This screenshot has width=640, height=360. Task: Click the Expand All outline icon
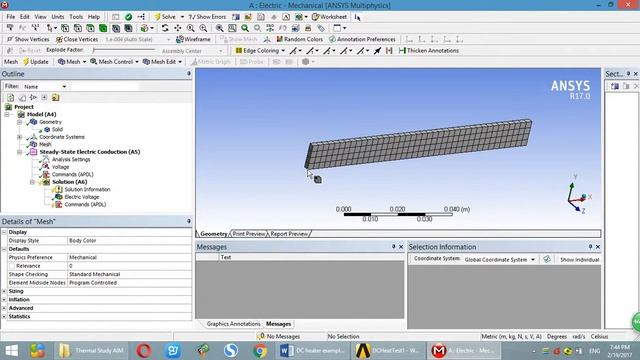pyautogui.click(x=44, y=98)
